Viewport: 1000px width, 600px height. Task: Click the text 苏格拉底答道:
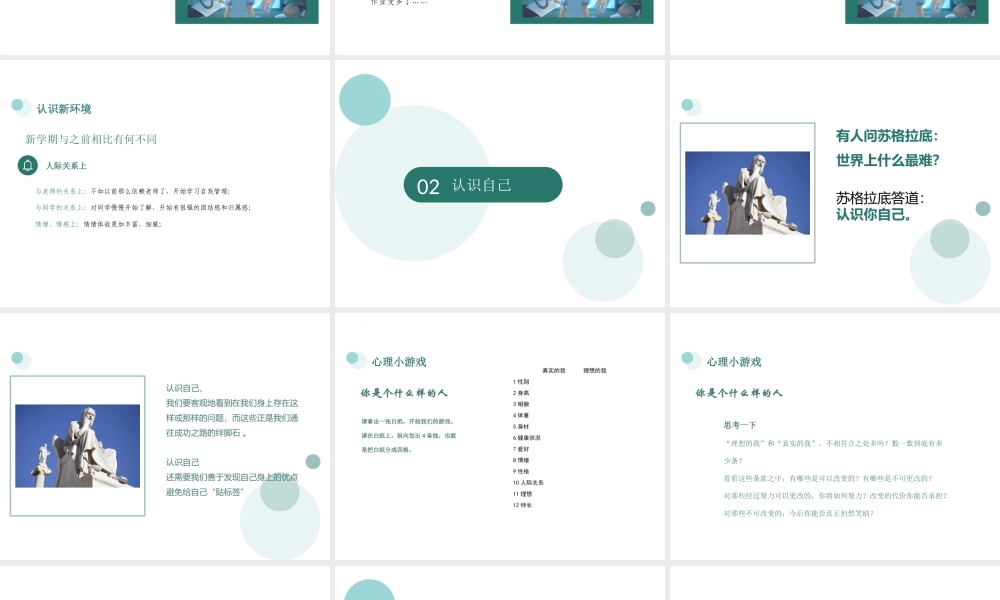click(880, 198)
